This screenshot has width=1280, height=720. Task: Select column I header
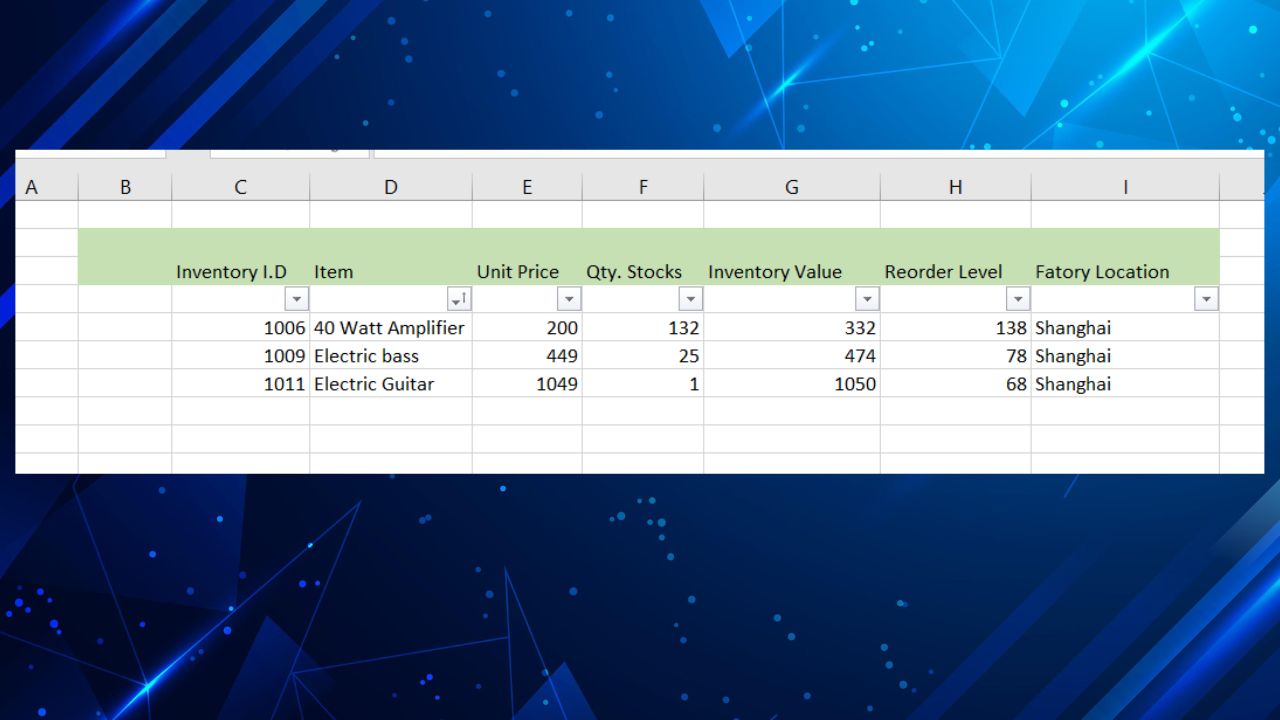1125,187
